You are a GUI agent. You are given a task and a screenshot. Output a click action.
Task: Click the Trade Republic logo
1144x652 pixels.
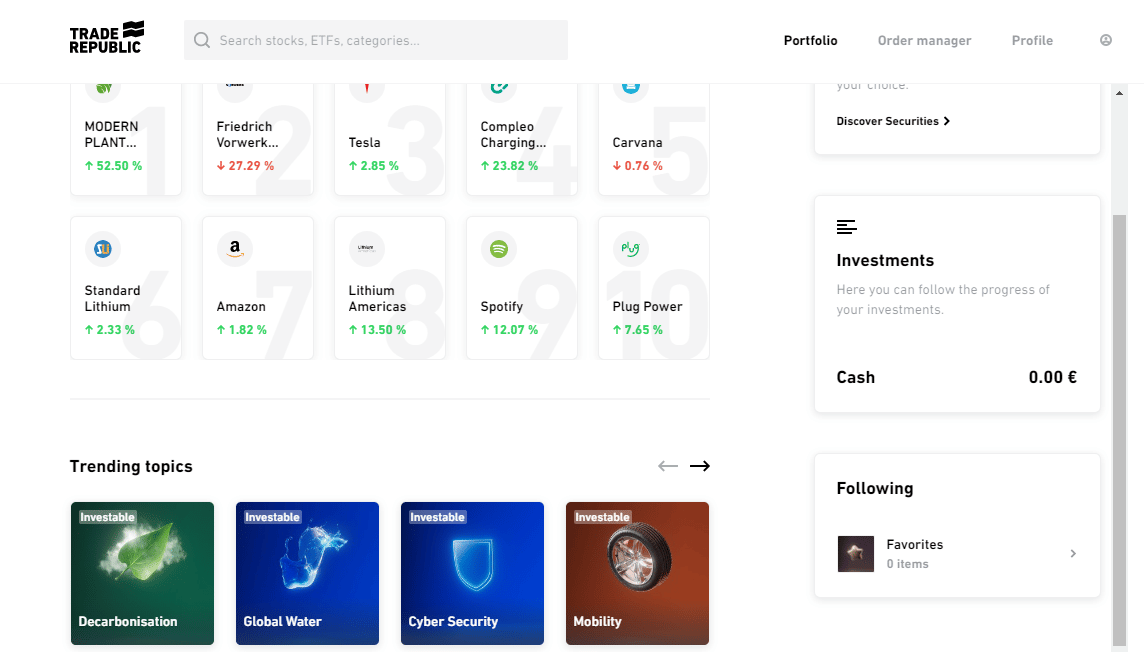click(107, 38)
